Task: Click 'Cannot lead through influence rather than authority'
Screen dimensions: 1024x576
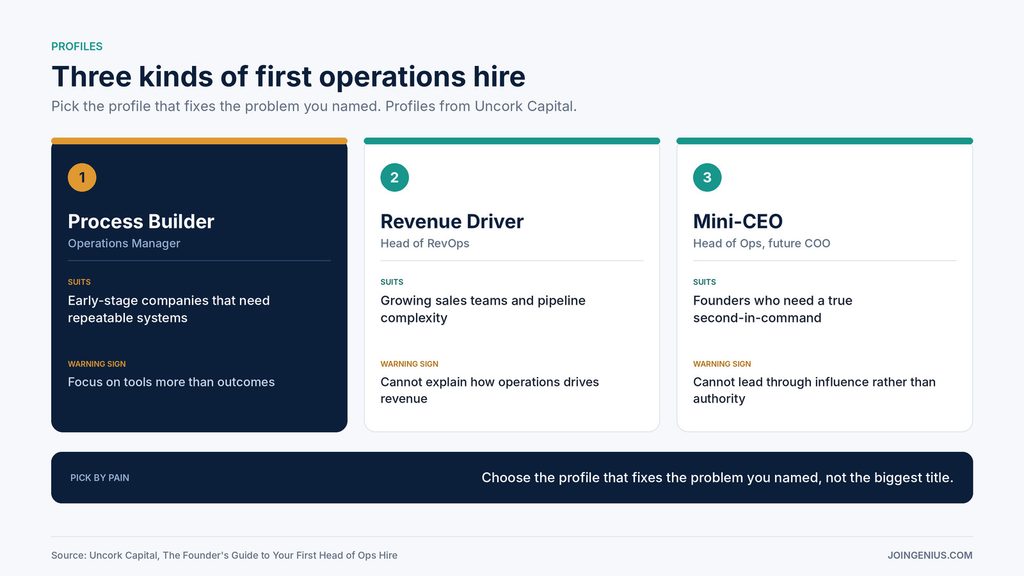Action: pyautogui.click(x=814, y=390)
